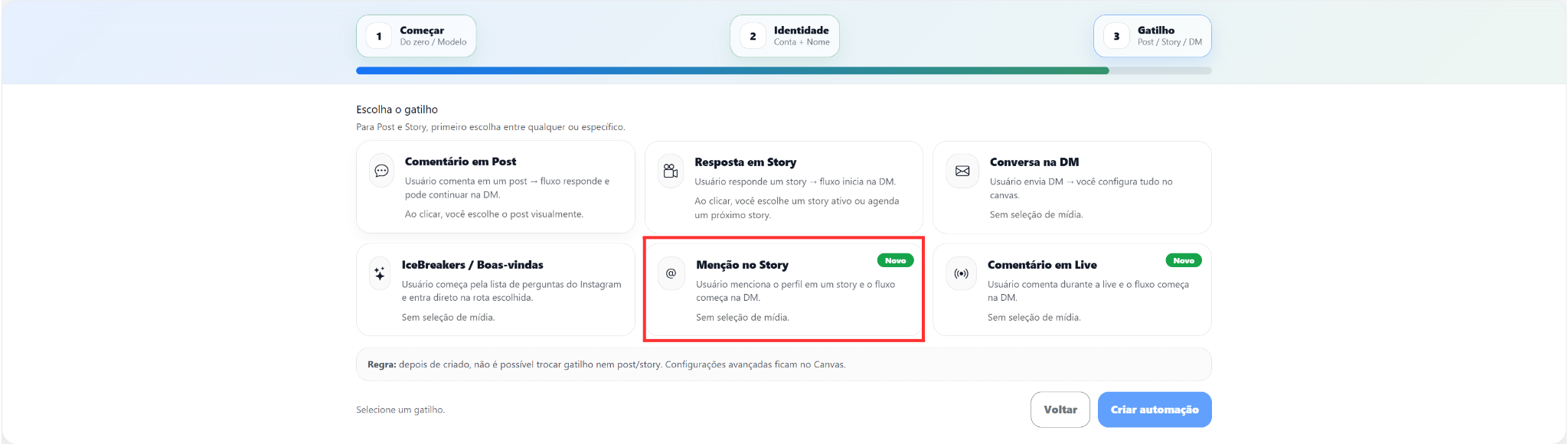The height and width of the screenshot is (444, 1568).
Task: Click the Novo badge on Comentário em Live
Action: 1184,261
